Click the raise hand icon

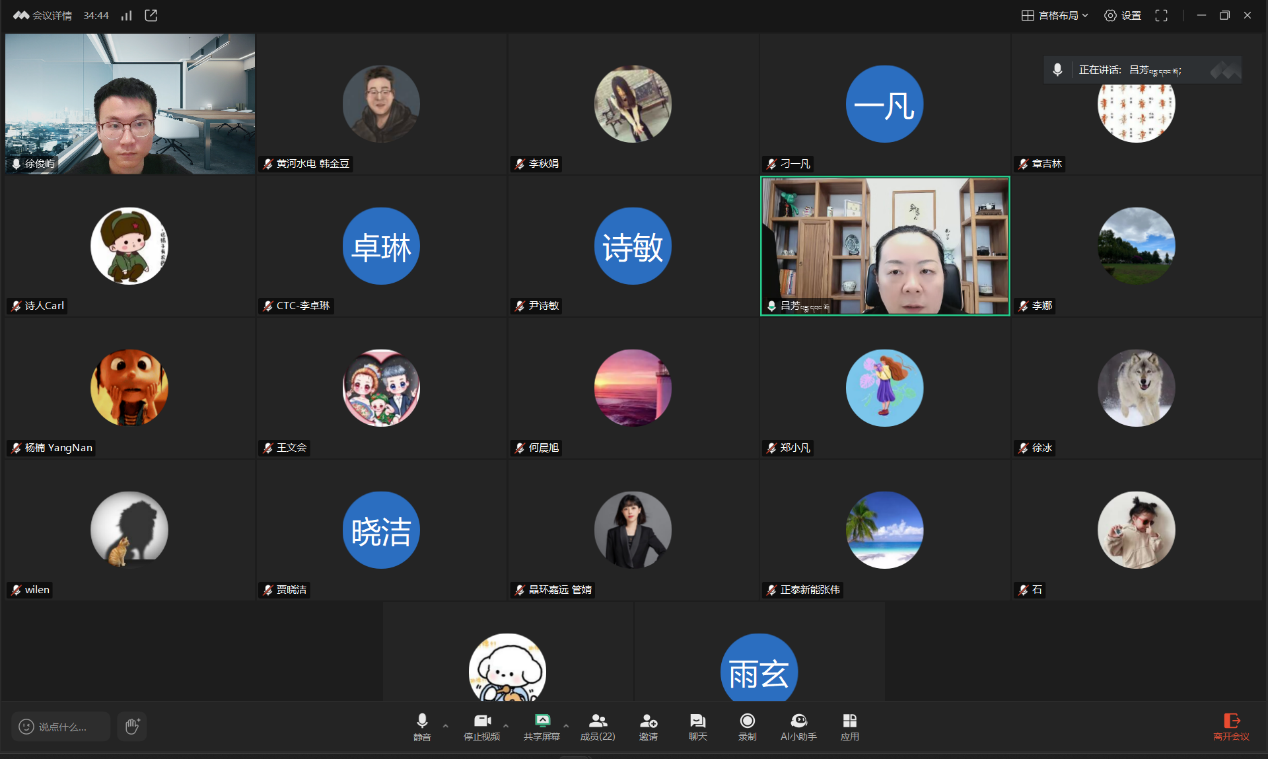[x=131, y=726]
